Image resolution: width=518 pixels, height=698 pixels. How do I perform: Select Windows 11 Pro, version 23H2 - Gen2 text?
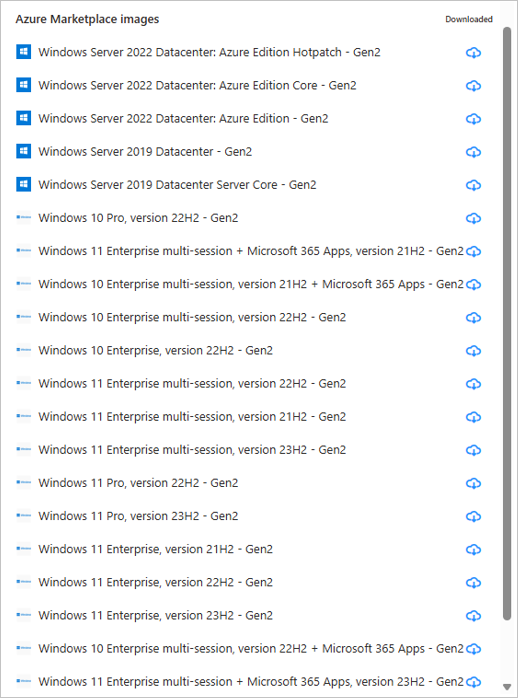click(x=138, y=515)
